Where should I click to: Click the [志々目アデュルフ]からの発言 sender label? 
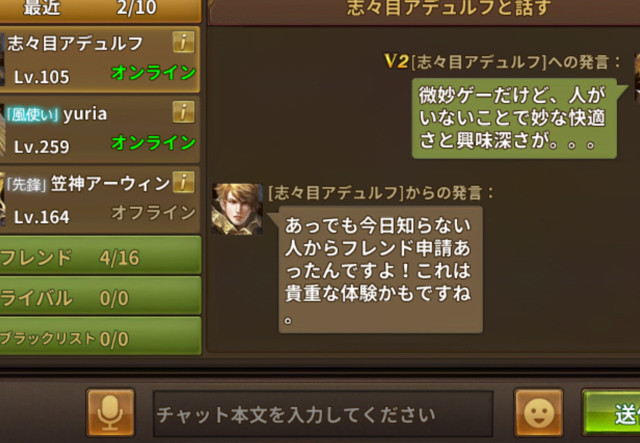tap(380, 193)
